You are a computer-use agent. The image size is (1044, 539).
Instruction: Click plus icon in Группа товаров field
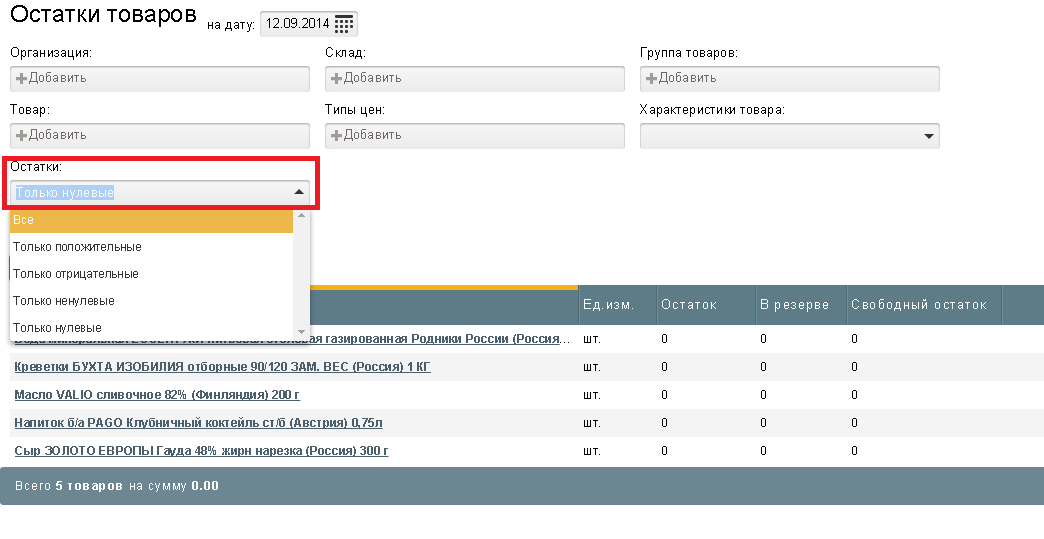pyautogui.click(x=651, y=79)
